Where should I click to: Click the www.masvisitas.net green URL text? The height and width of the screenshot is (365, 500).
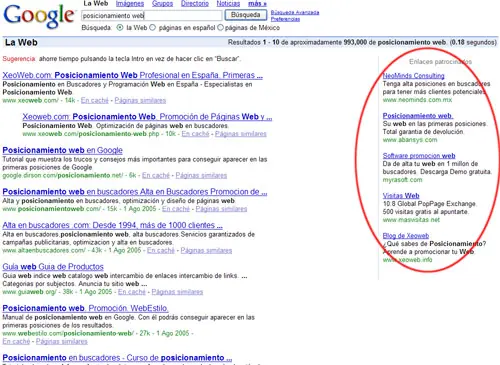(x=411, y=220)
